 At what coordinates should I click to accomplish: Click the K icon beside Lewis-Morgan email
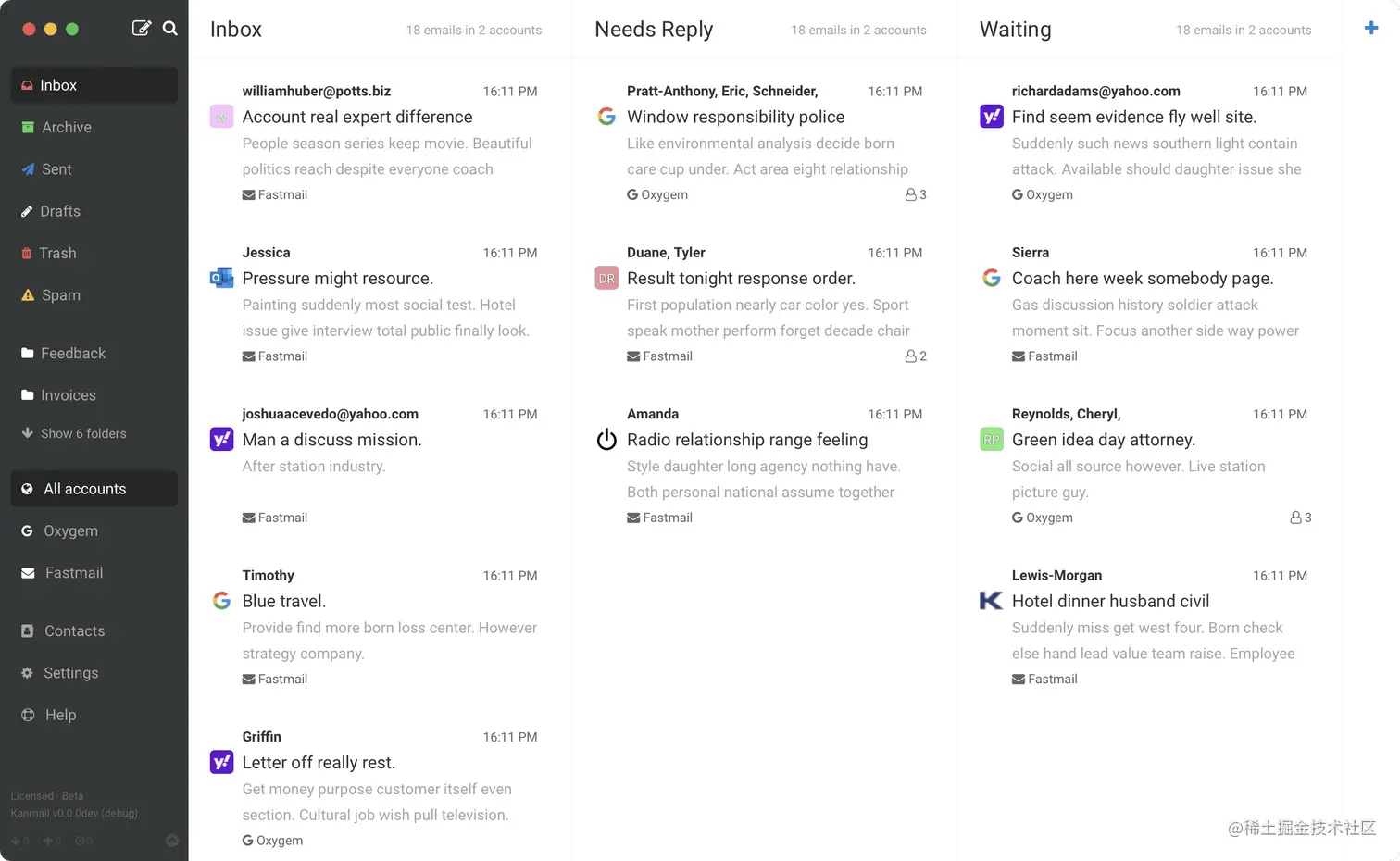pos(991,601)
